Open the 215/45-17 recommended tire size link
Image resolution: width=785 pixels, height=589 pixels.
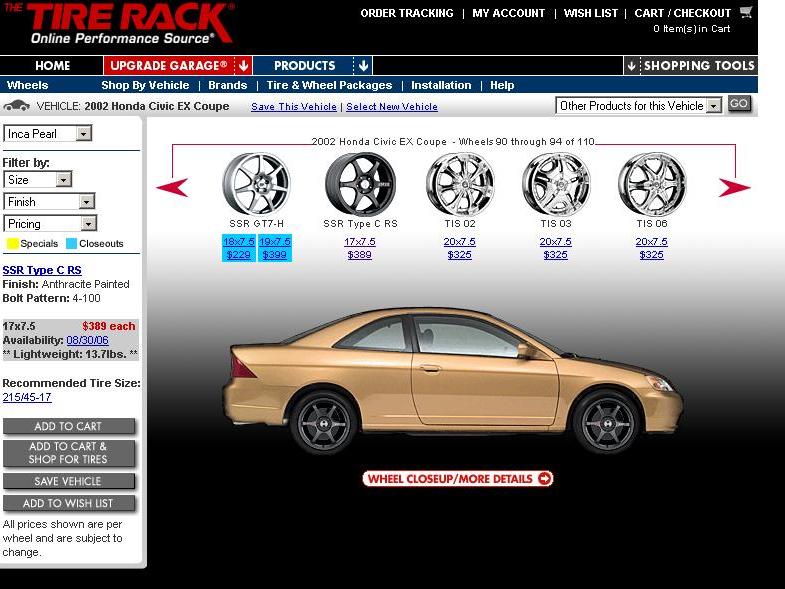tap(27, 397)
